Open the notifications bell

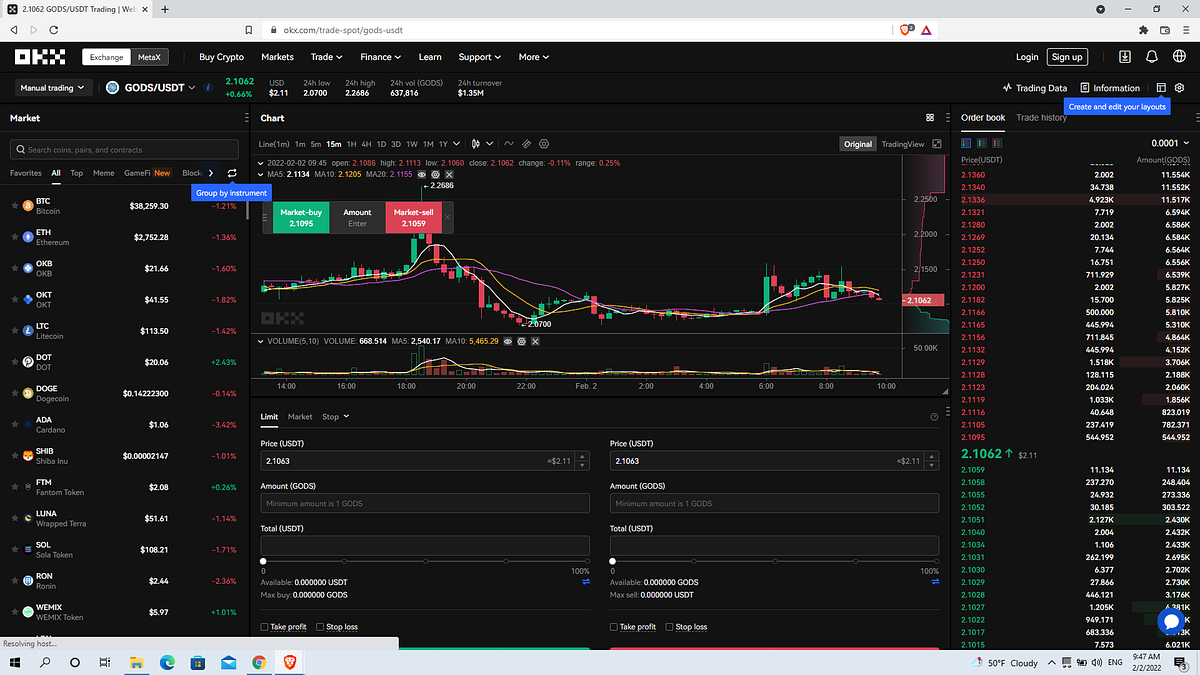[x=1152, y=57]
